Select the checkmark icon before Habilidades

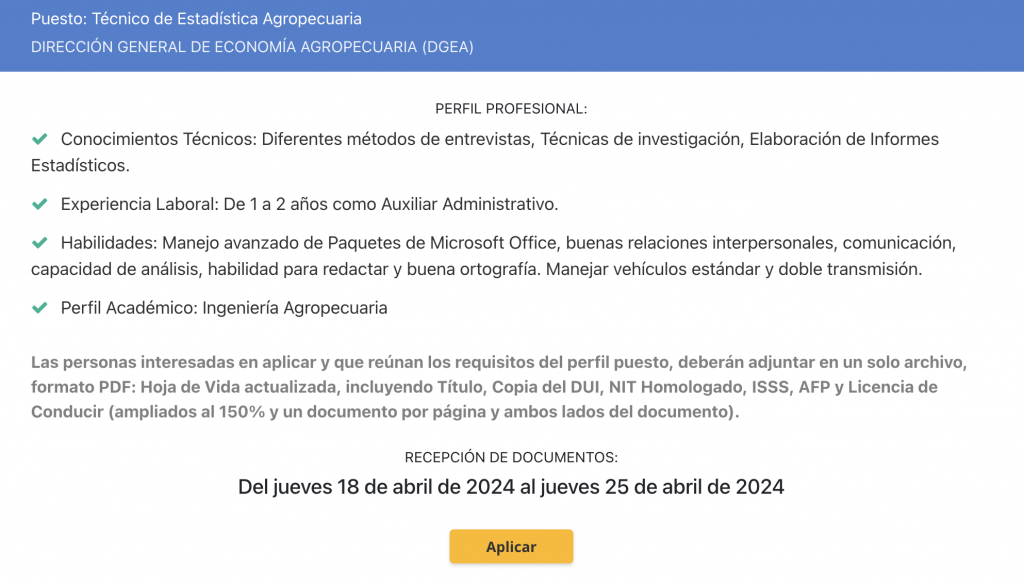point(40,243)
